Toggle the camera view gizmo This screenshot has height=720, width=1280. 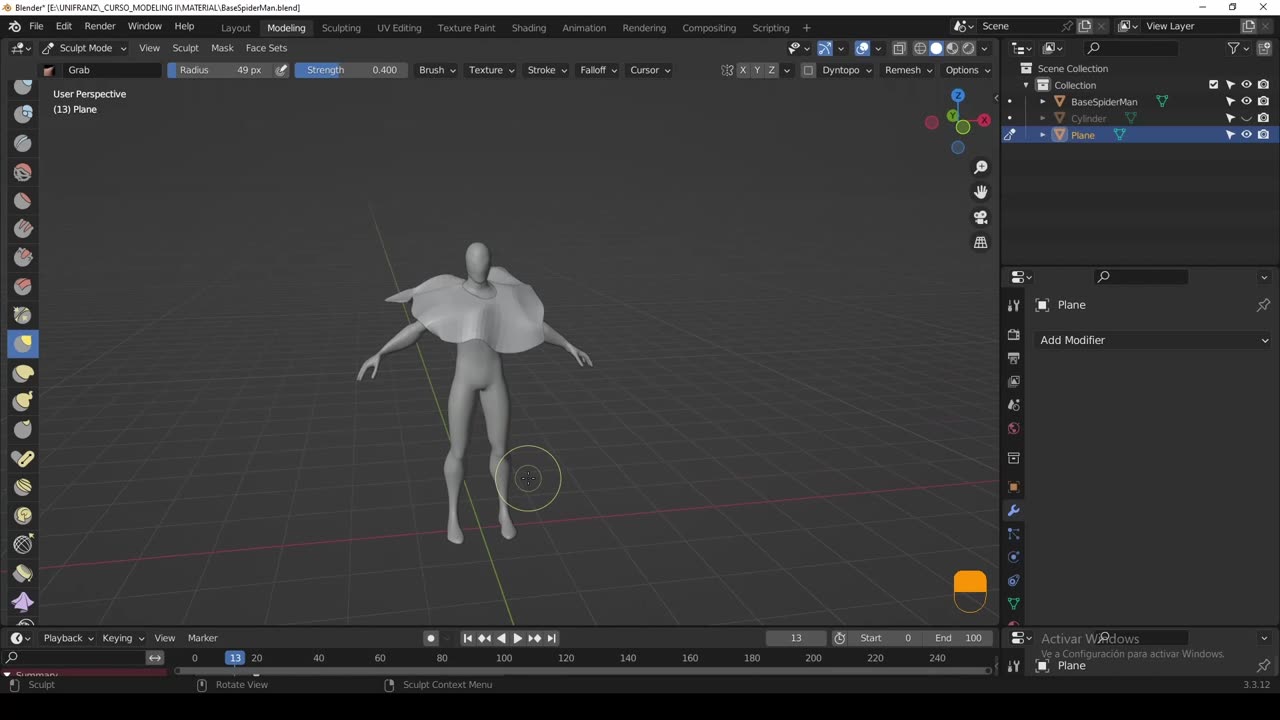pyautogui.click(x=981, y=217)
